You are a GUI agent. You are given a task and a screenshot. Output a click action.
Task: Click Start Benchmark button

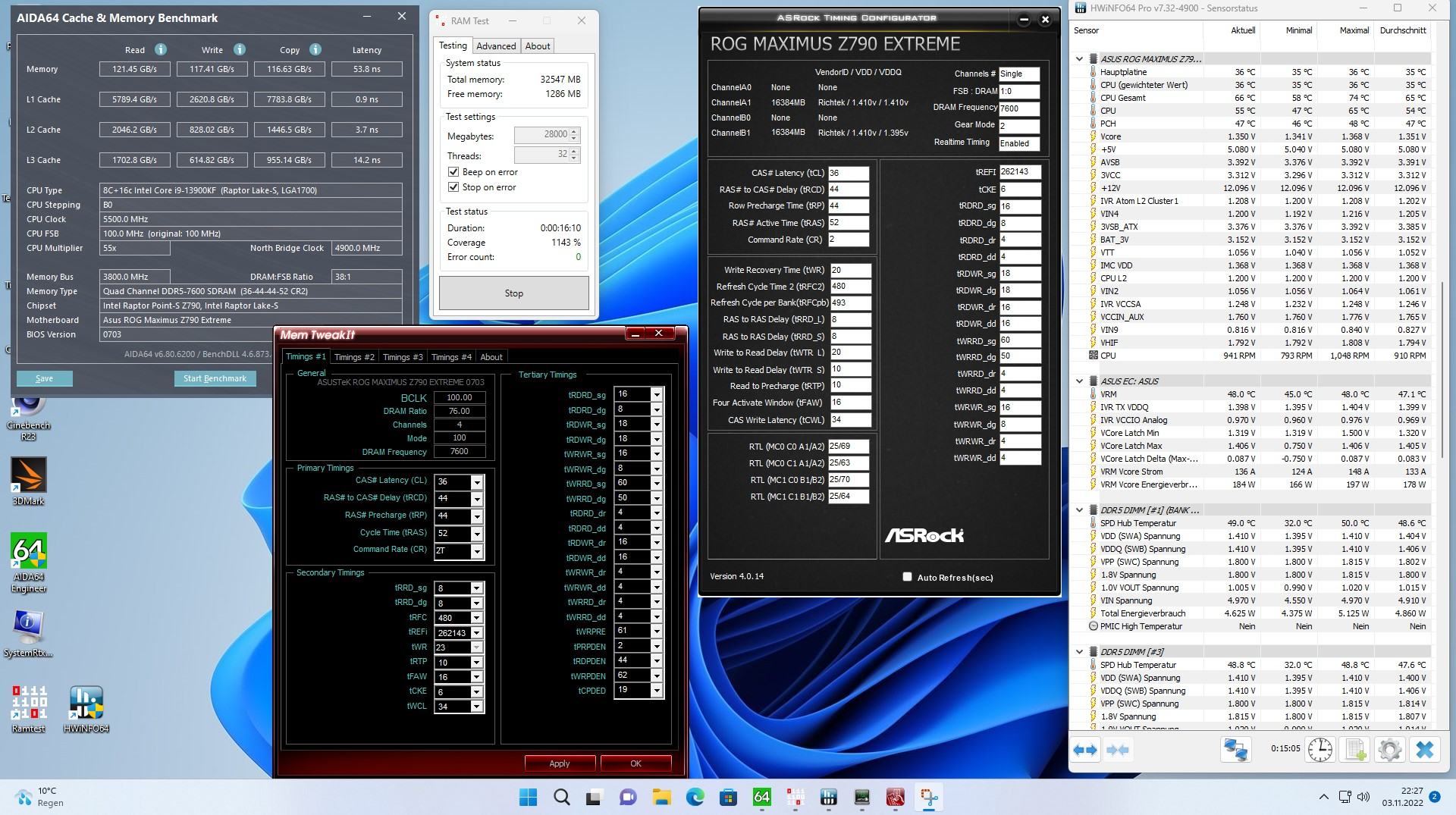215,378
